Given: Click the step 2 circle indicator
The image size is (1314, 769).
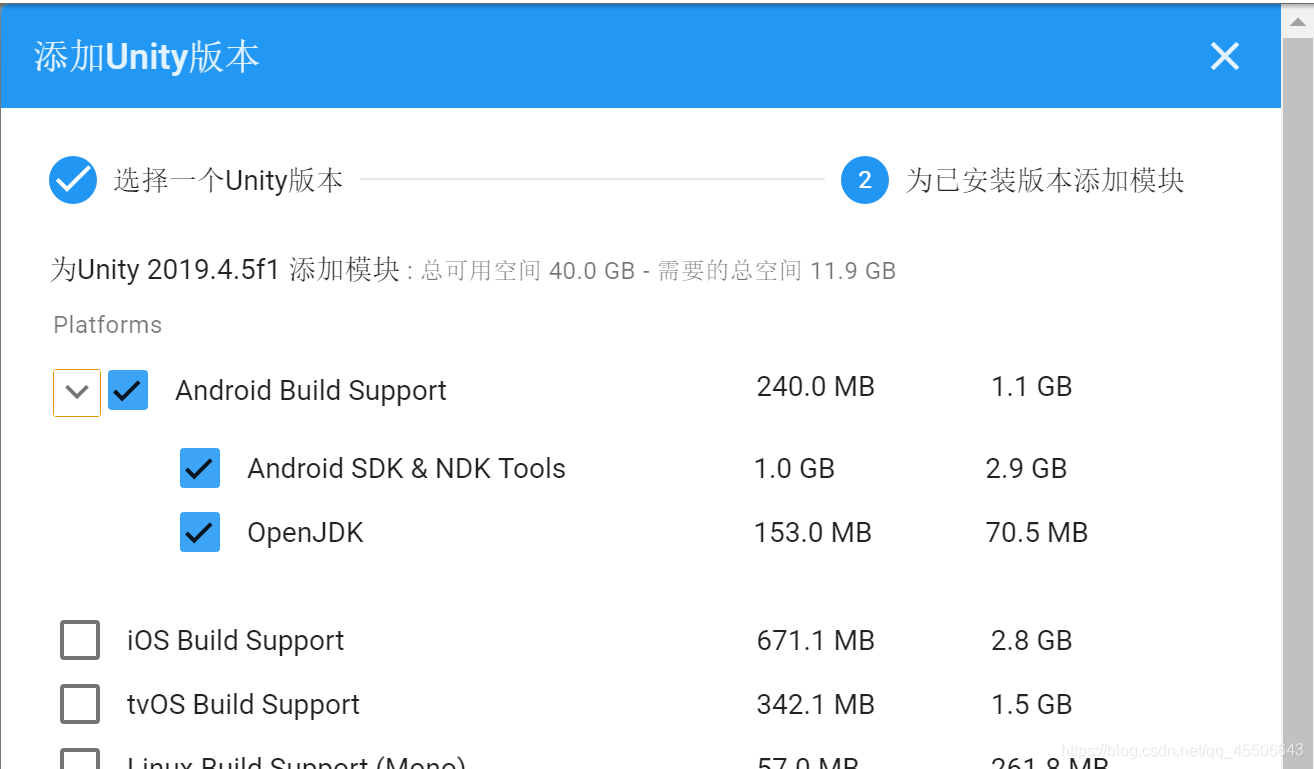Looking at the screenshot, I should pos(865,180).
